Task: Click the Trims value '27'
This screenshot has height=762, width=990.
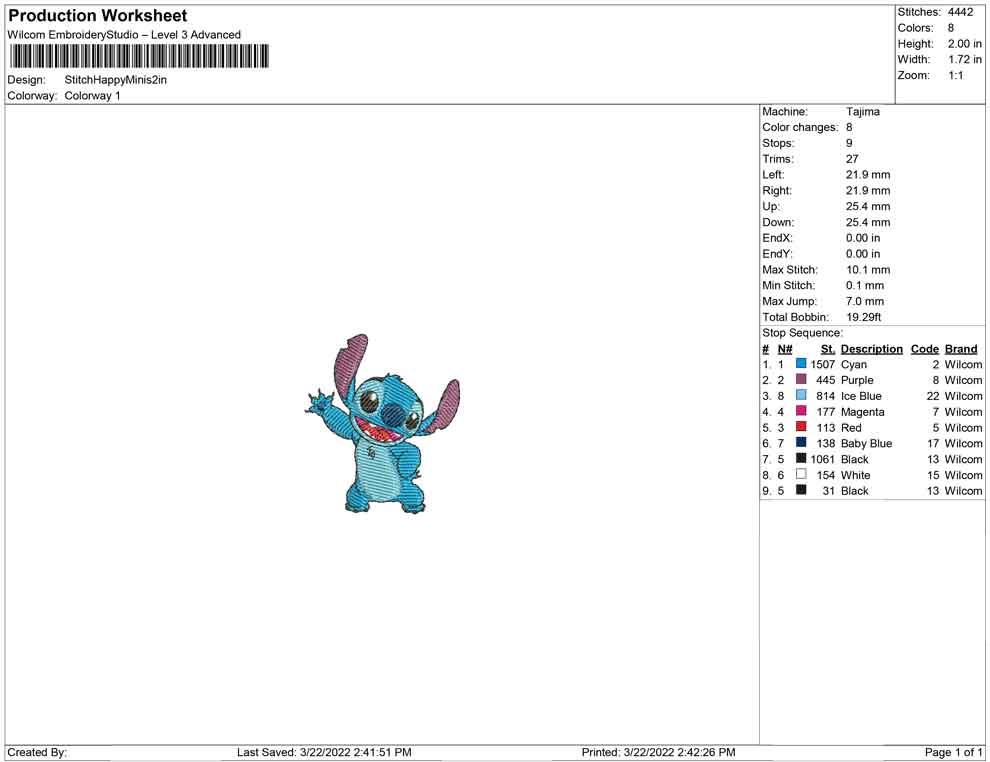Action: pos(852,159)
